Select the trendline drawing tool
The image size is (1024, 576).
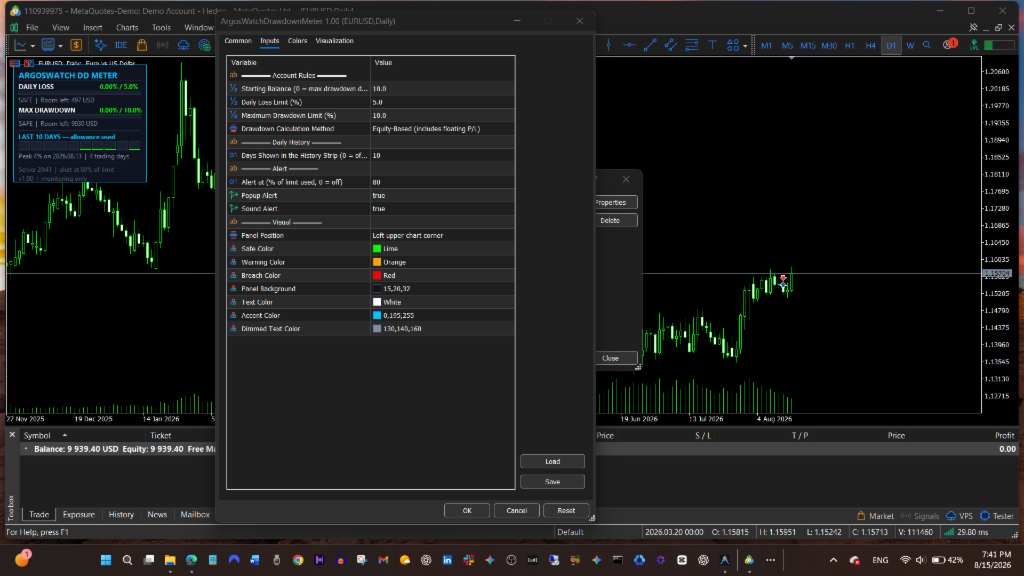pos(650,45)
